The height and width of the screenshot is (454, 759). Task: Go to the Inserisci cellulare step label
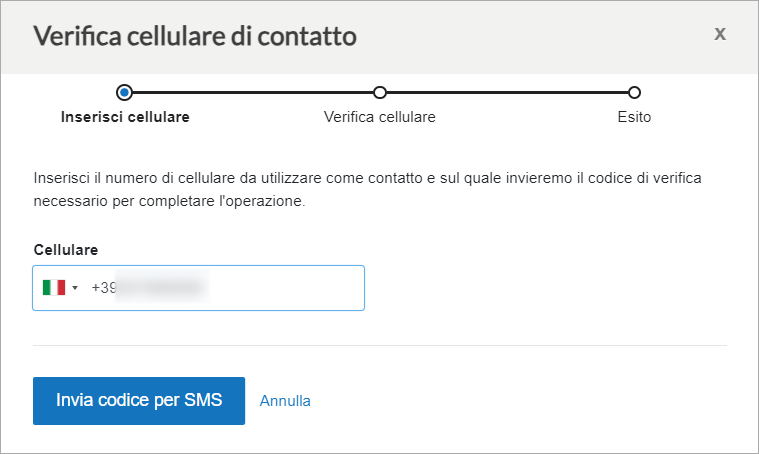pos(125,117)
